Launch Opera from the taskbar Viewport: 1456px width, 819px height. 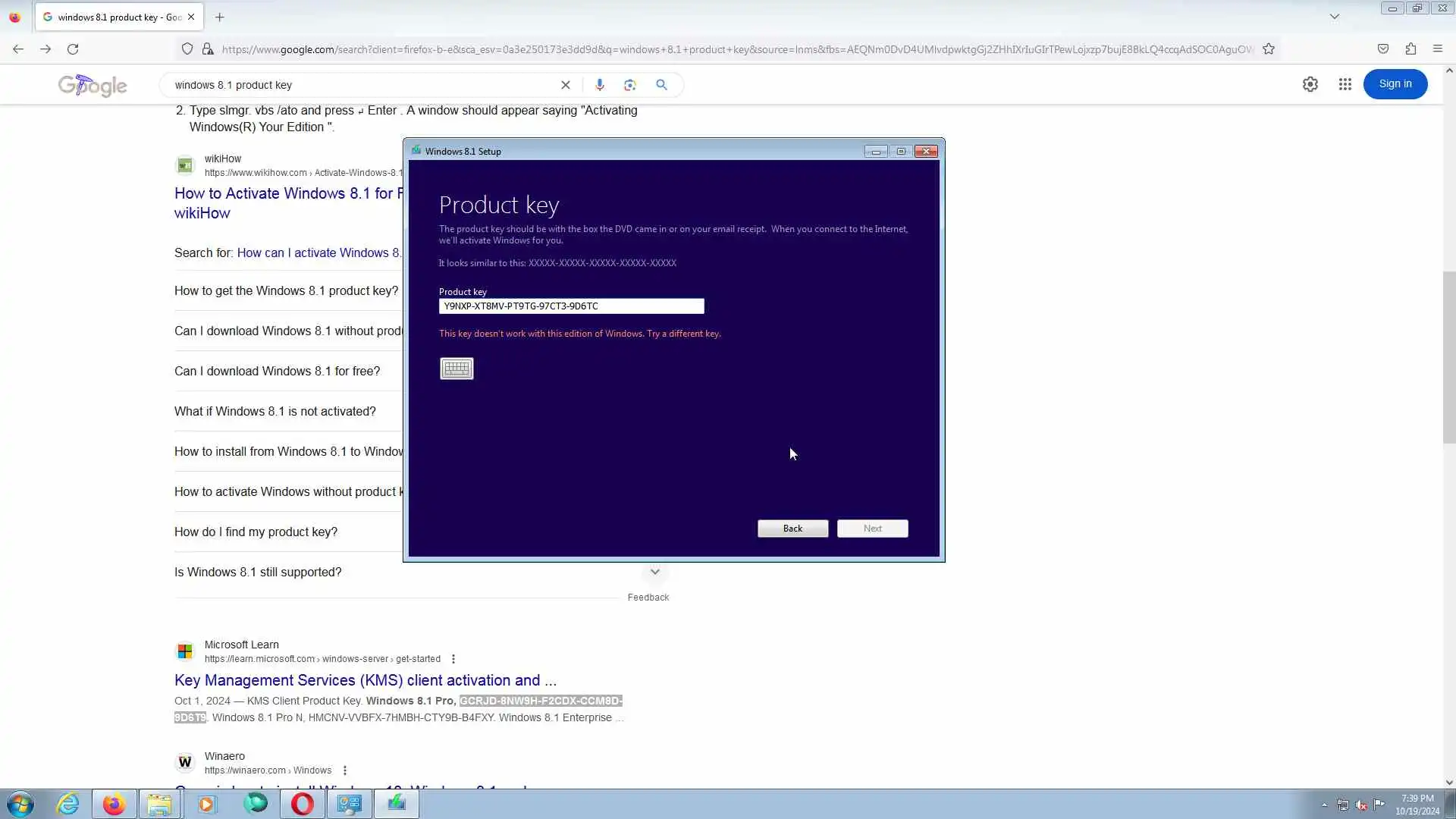click(302, 804)
